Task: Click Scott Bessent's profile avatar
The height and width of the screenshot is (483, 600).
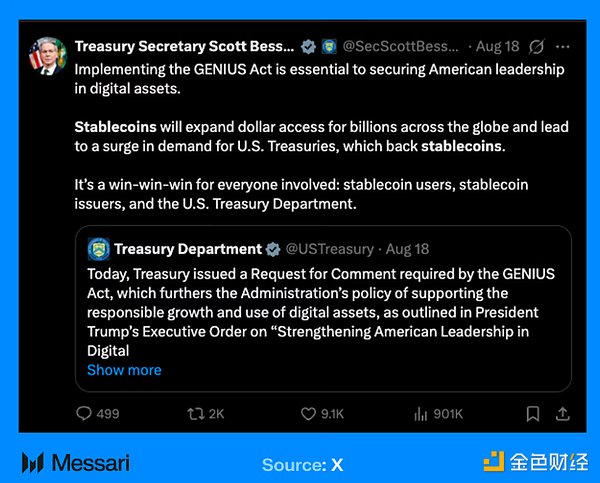Action: [46, 58]
